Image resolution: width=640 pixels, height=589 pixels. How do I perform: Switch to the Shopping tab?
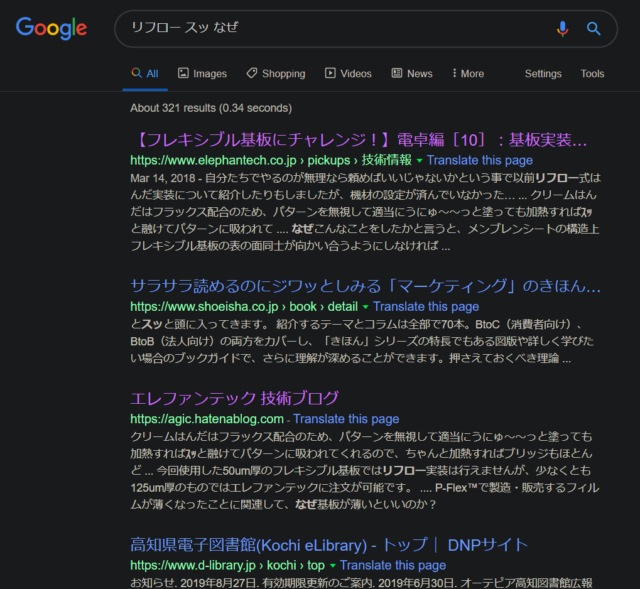coord(276,73)
